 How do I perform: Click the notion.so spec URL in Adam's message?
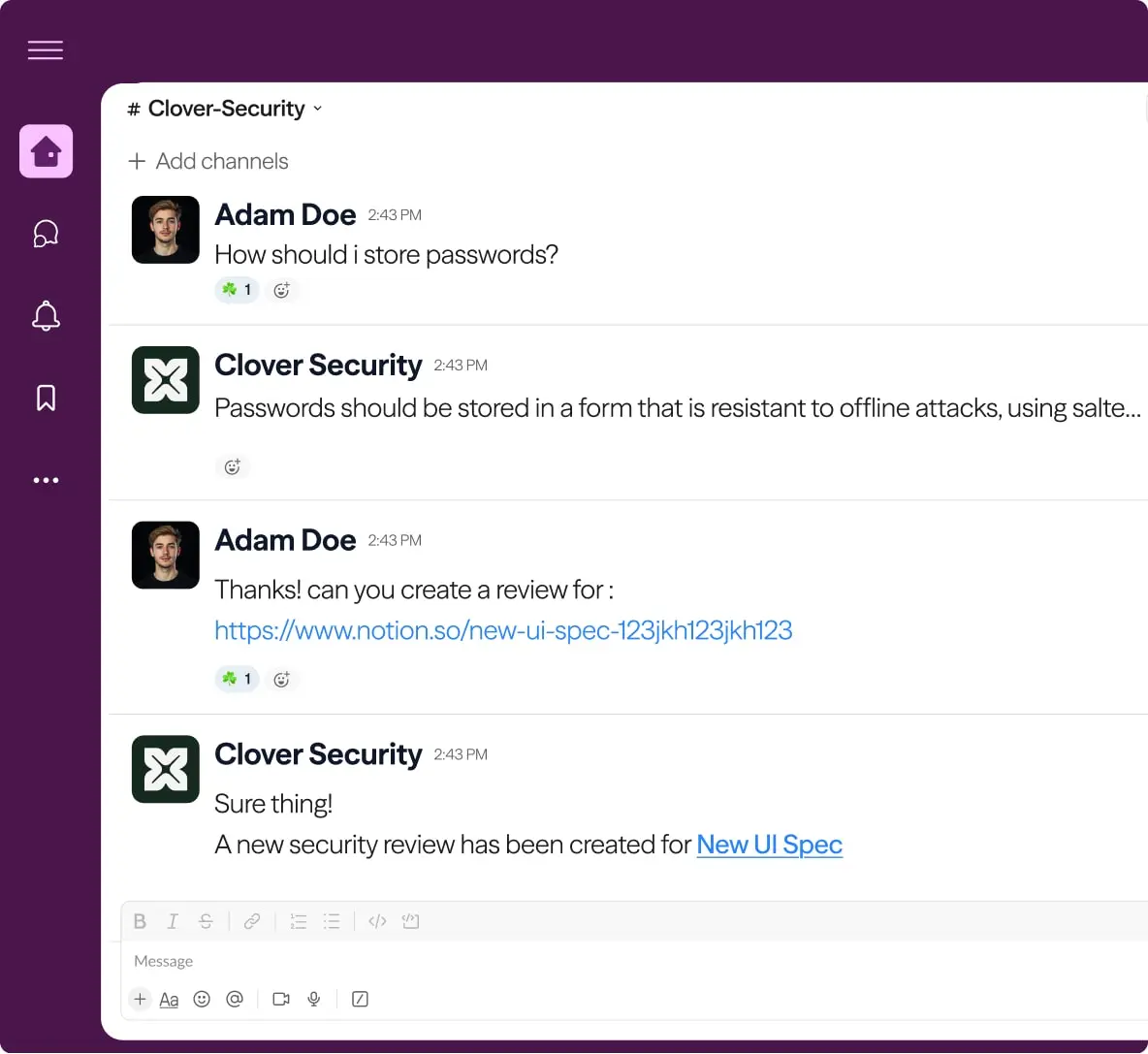coord(503,630)
